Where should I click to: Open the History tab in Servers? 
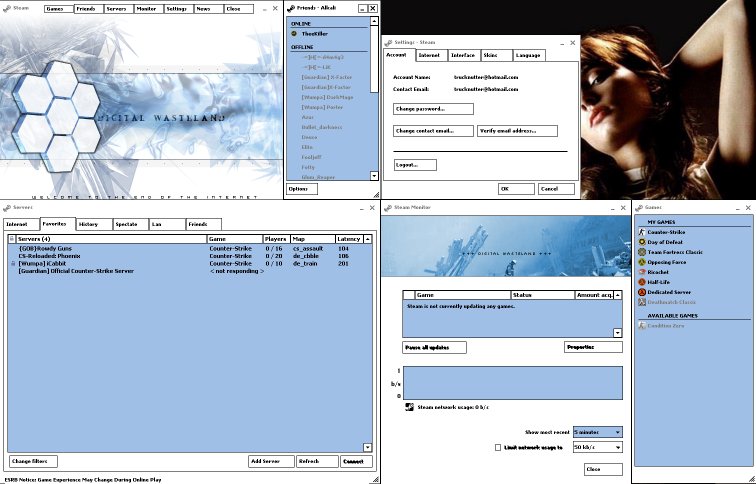[94, 224]
